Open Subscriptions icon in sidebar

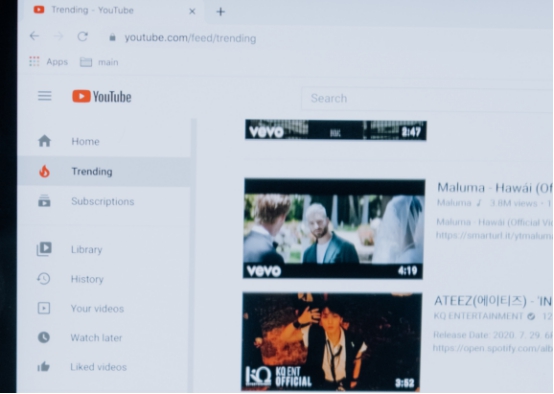click(44, 201)
